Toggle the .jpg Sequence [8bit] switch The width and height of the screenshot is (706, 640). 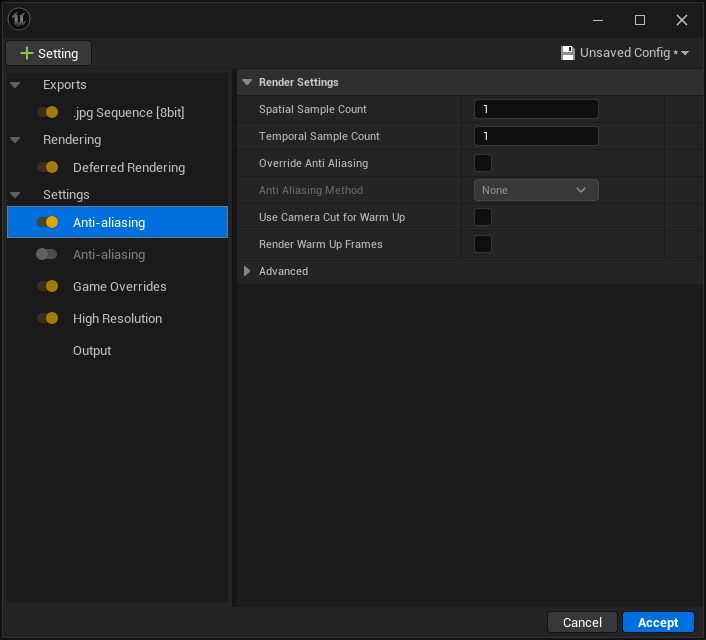click(48, 112)
